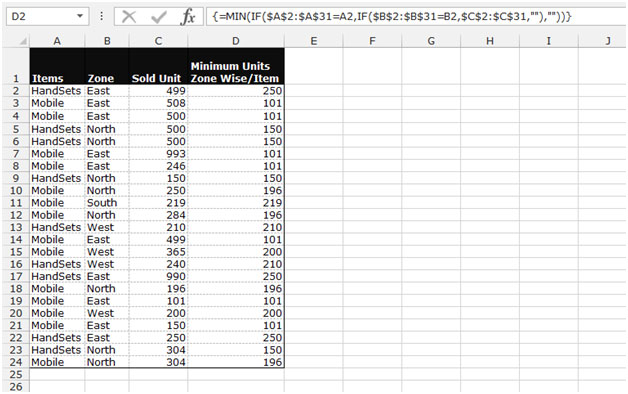Select column A header
This screenshot has height=394, width=628.
click(x=57, y=41)
